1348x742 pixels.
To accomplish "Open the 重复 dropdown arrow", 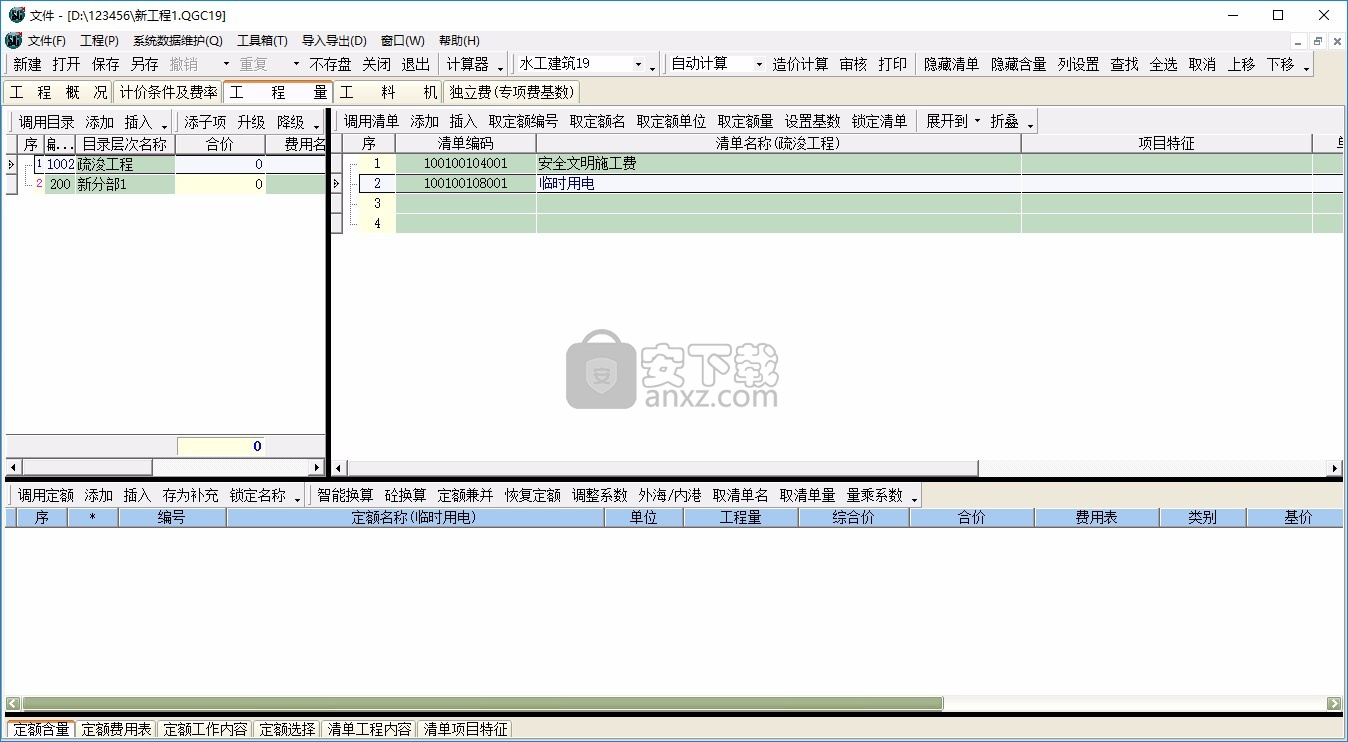I will pos(296,64).
